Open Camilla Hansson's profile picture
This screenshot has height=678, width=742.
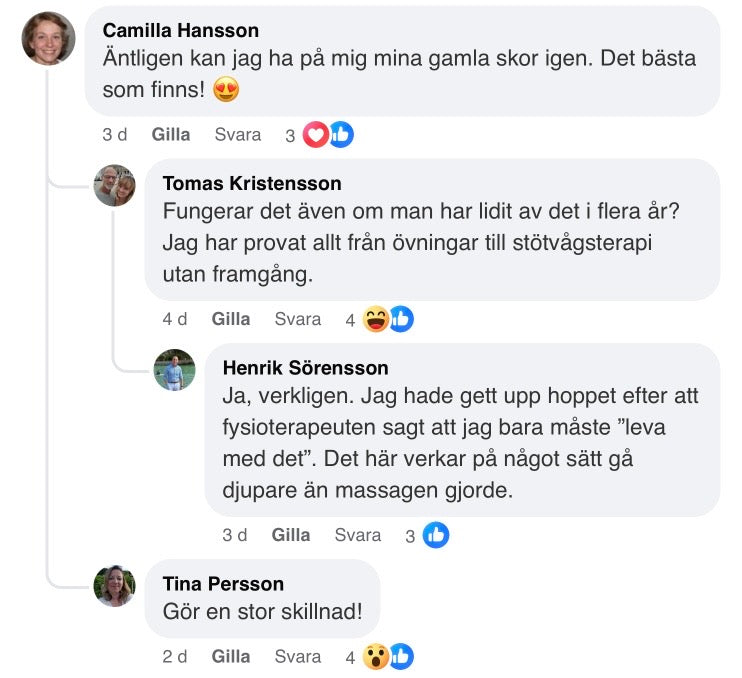[x=49, y=38]
